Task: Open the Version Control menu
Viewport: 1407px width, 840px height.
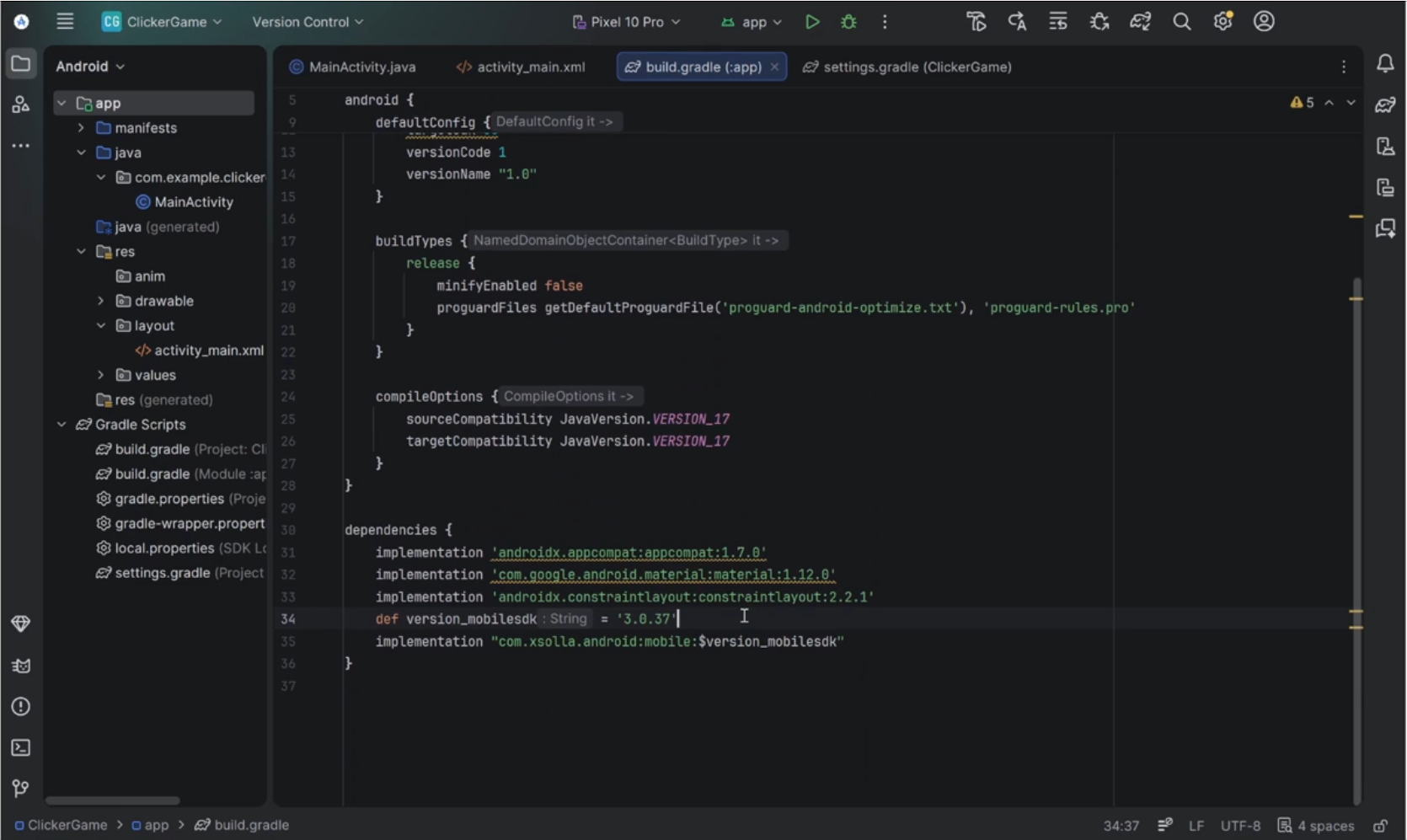Action: click(x=308, y=22)
